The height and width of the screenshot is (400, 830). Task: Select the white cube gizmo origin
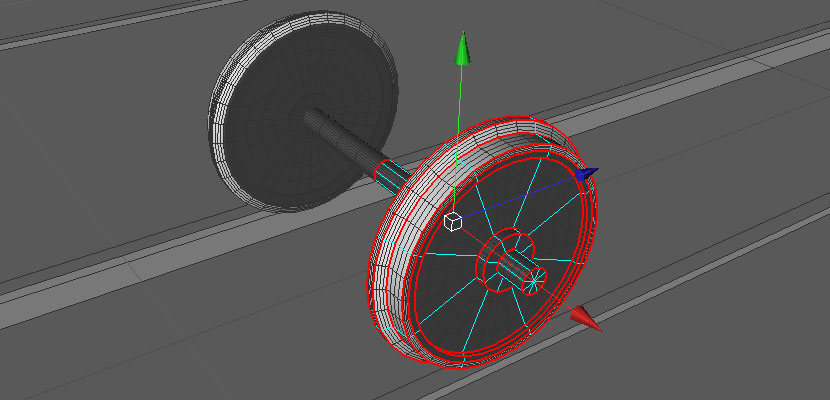pyautogui.click(x=453, y=221)
